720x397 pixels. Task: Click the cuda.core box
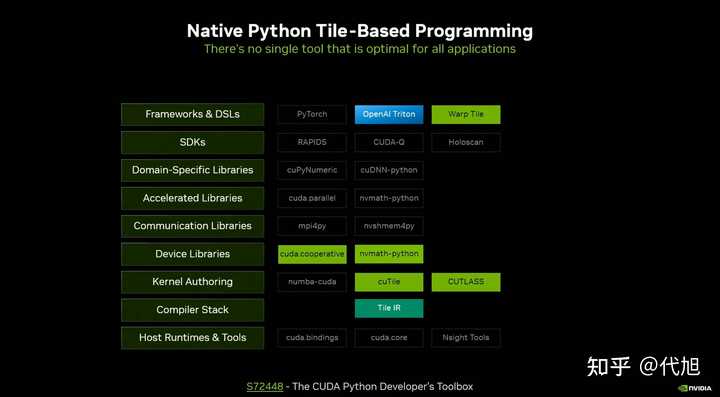coord(389,338)
